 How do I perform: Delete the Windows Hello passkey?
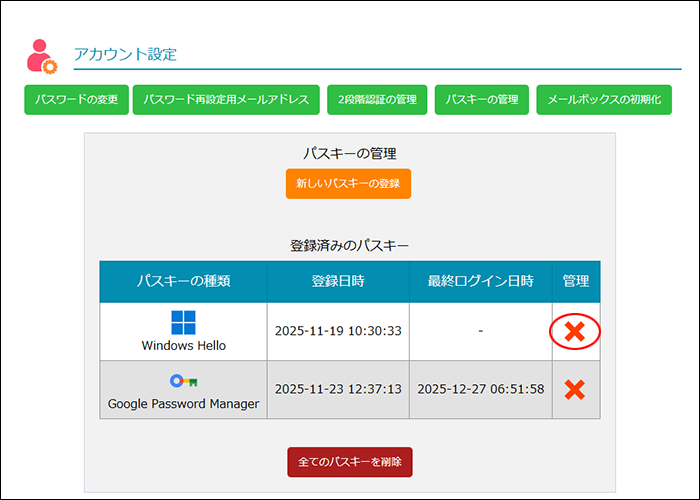point(575,332)
